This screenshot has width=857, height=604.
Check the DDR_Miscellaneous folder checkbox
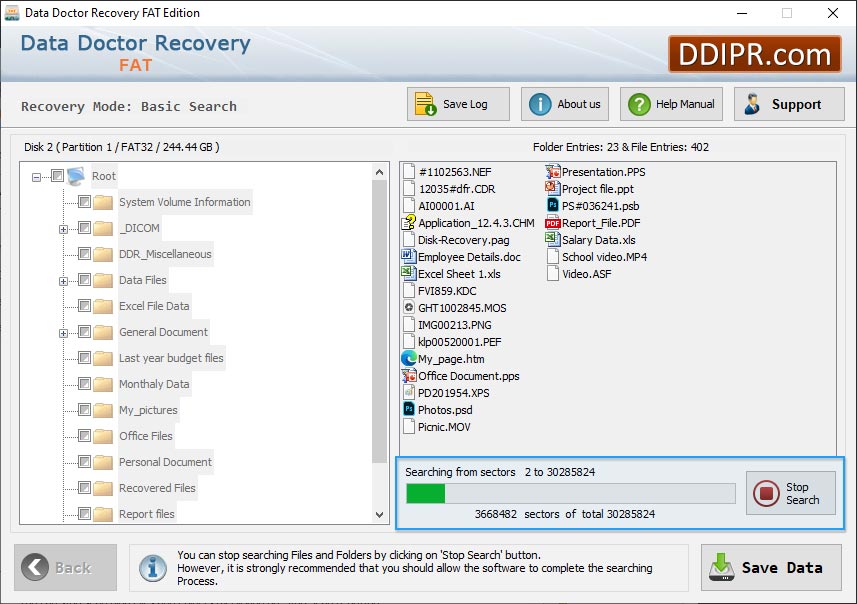click(84, 254)
